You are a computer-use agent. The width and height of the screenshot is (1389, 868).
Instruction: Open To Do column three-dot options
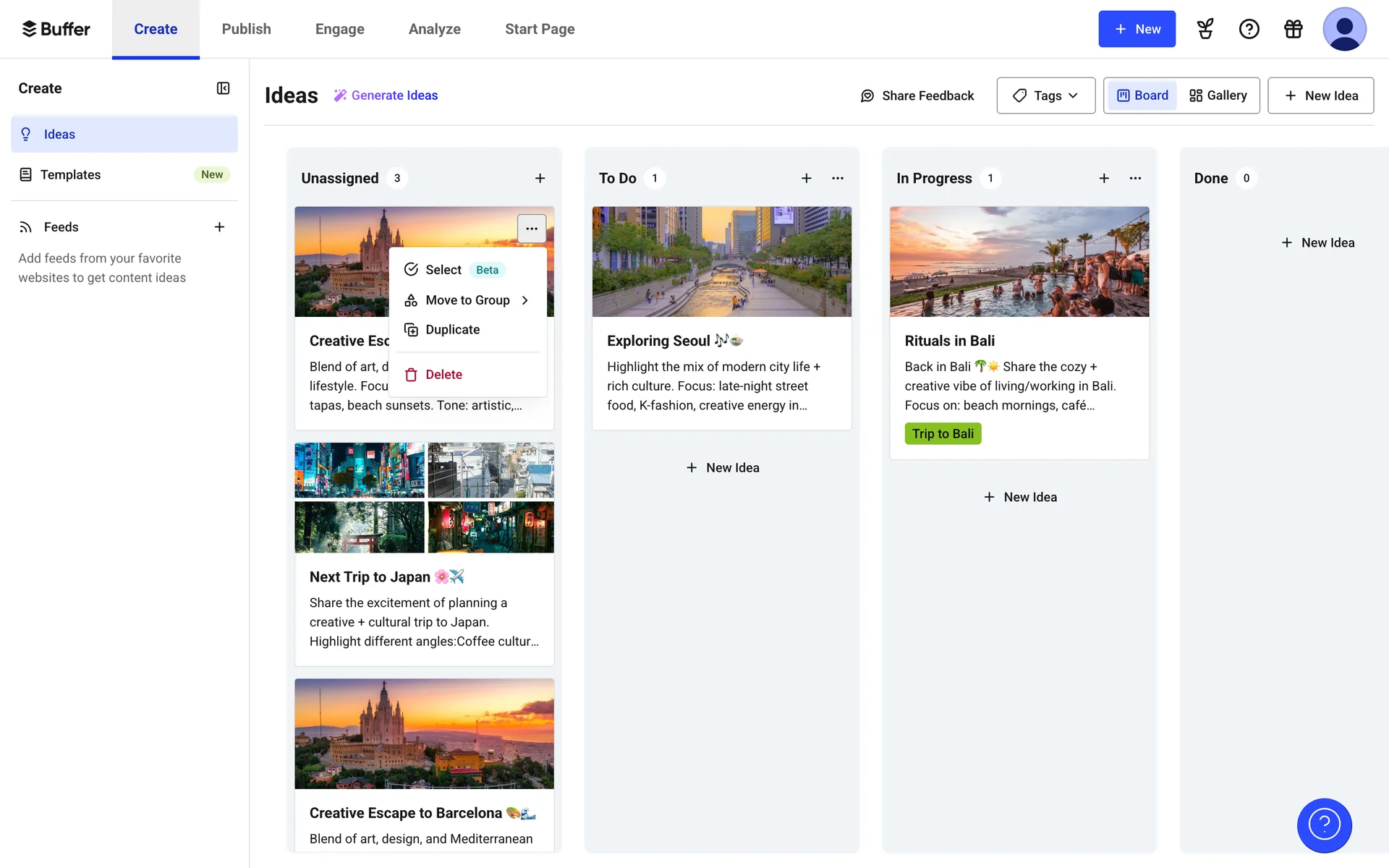(x=838, y=178)
